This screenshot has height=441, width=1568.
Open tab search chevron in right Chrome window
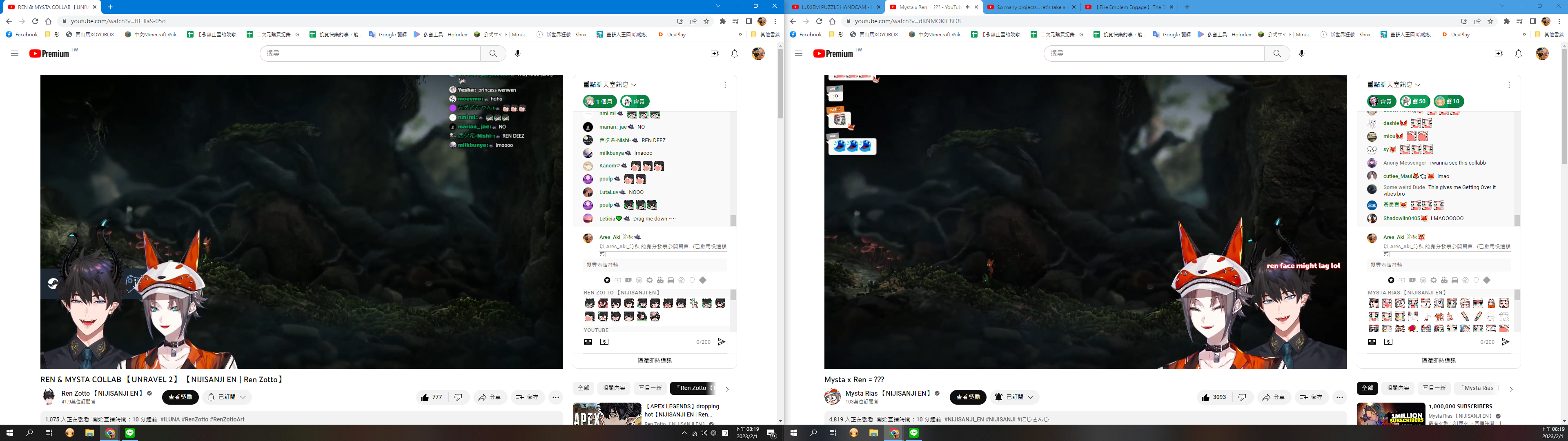1502,6
